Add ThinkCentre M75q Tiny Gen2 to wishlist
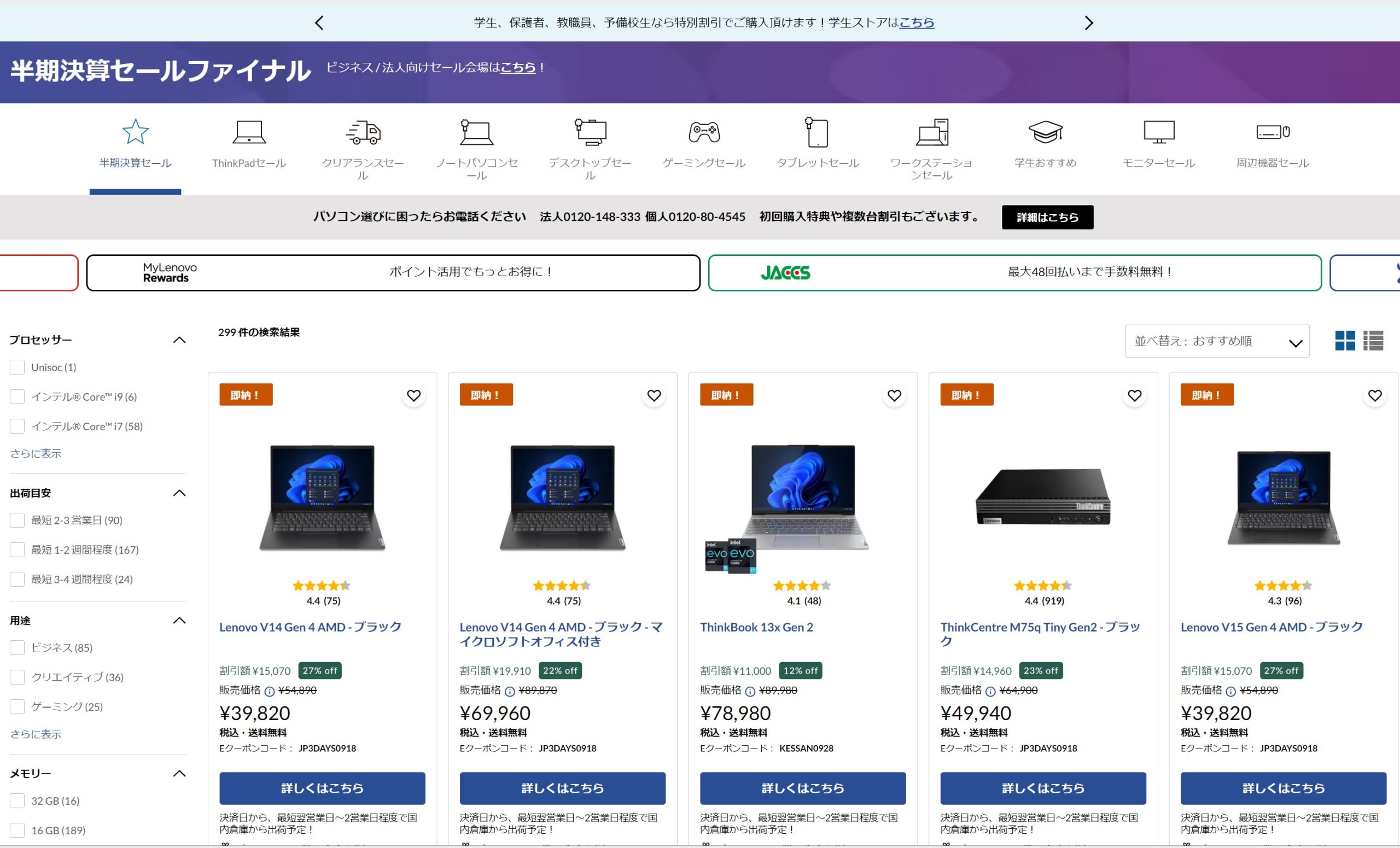 (1135, 395)
